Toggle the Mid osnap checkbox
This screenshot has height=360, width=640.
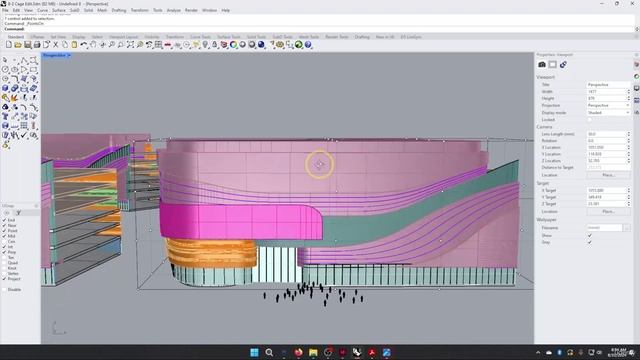[4, 236]
